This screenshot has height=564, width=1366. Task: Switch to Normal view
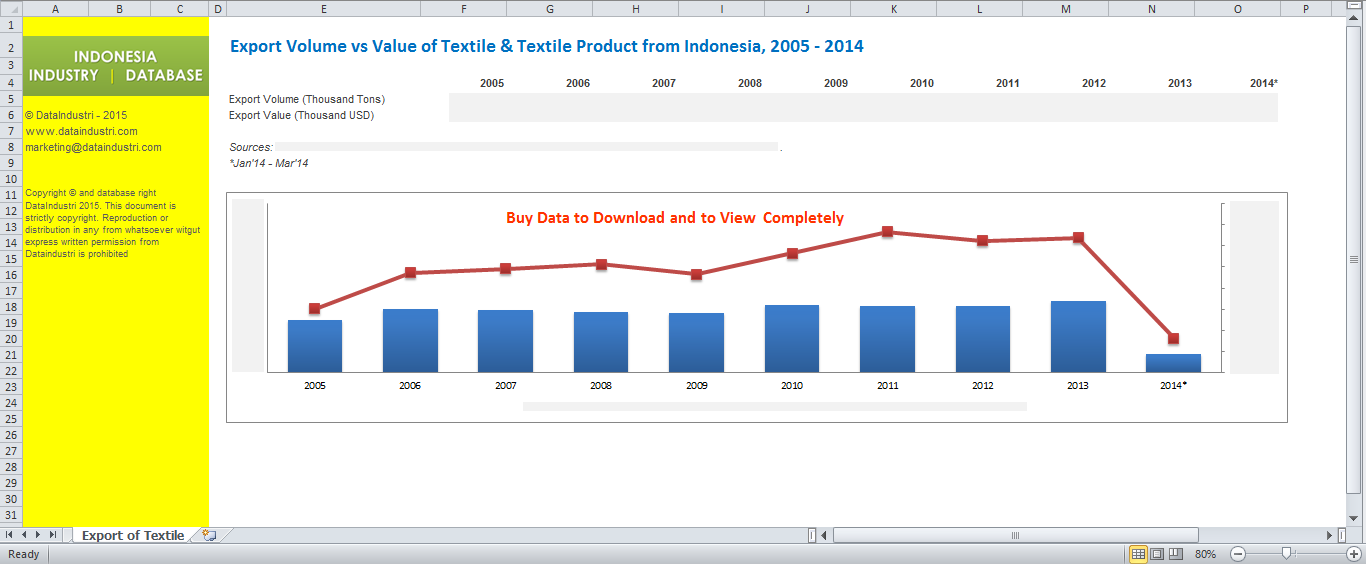click(1138, 554)
